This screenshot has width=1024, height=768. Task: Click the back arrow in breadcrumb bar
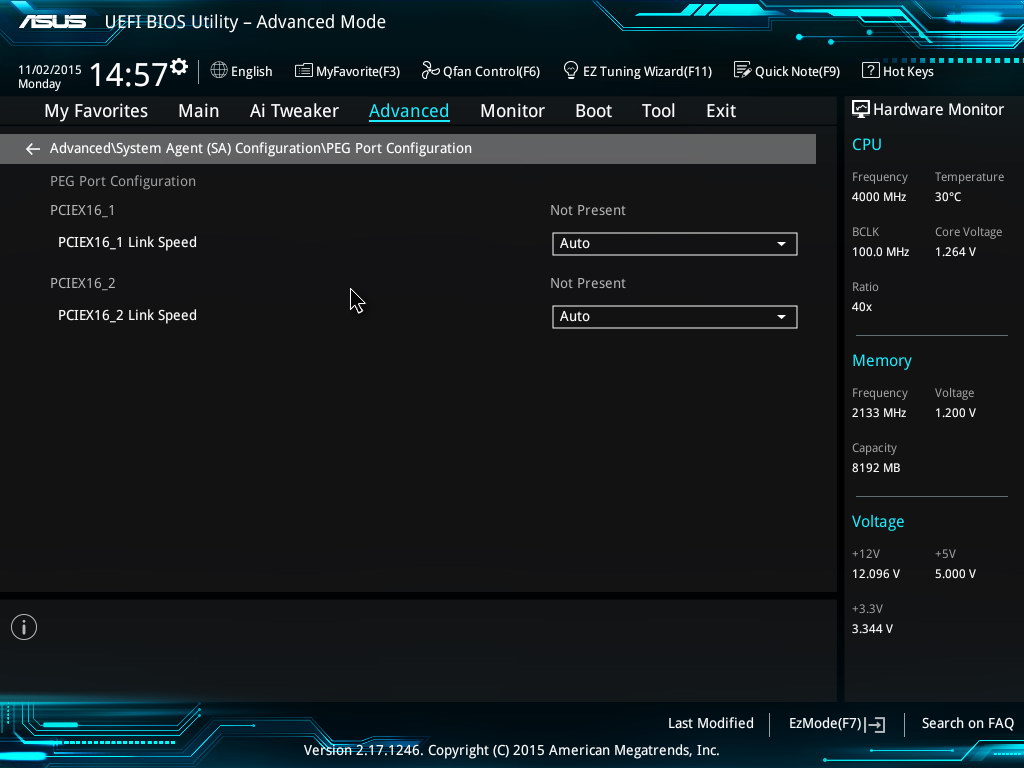32,149
